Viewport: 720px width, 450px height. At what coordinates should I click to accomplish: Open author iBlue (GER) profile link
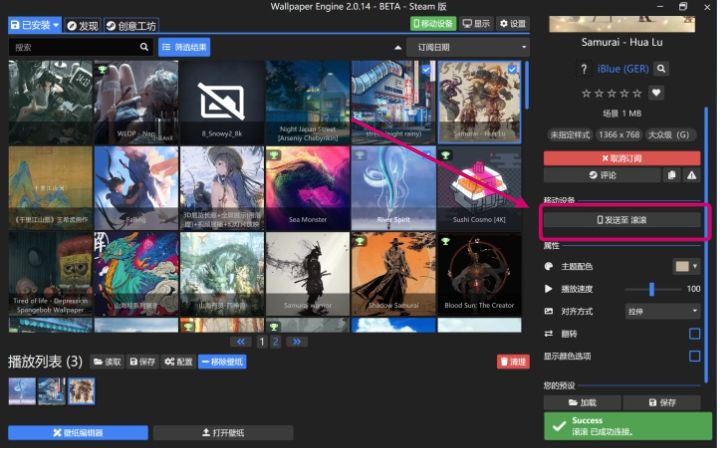(623, 69)
